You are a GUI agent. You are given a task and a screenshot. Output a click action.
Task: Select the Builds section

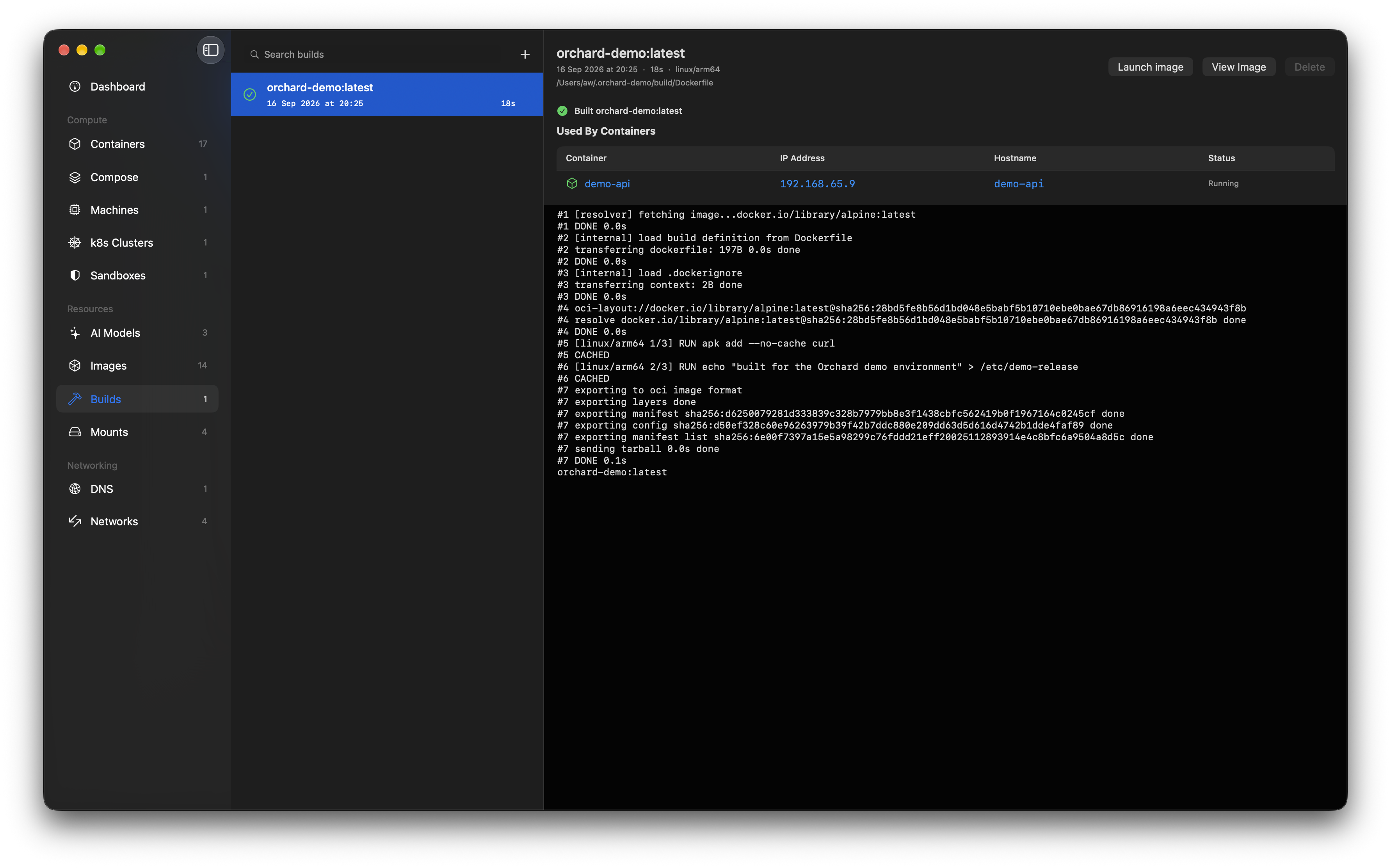[x=137, y=398]
